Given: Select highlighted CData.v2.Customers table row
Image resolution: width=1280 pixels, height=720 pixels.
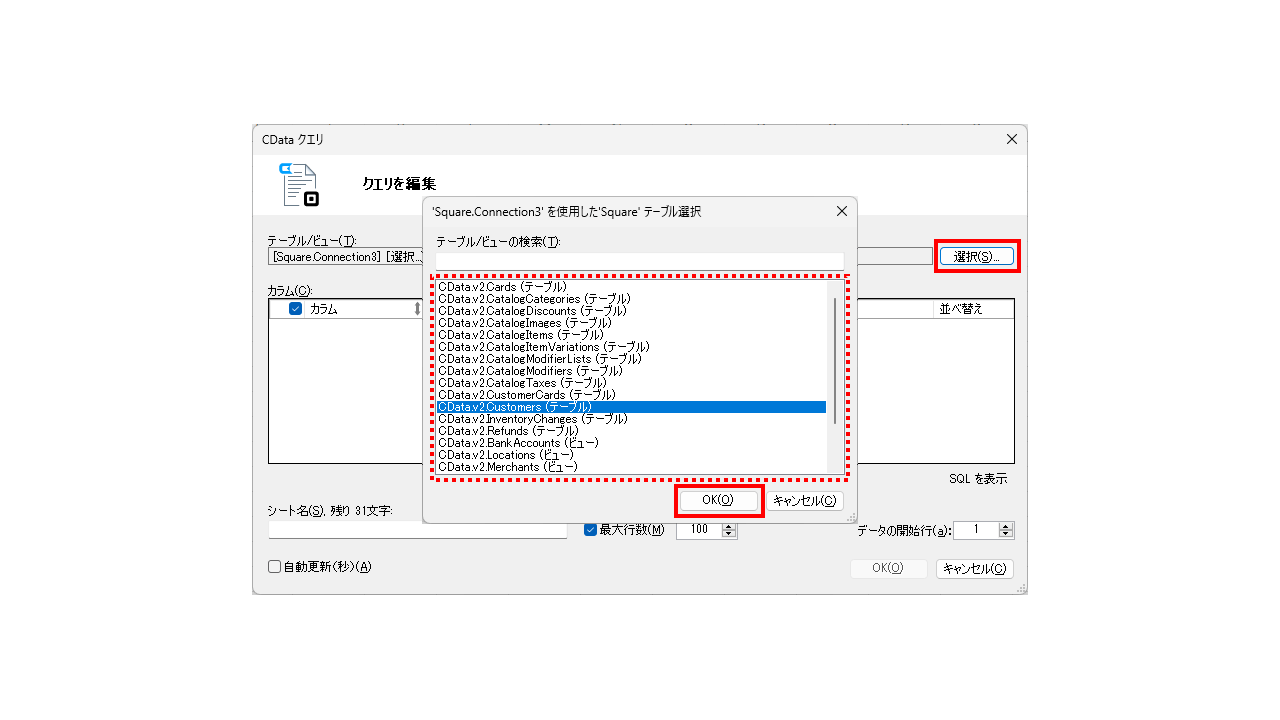Looking at the screenshot, I should pos(631,407).
